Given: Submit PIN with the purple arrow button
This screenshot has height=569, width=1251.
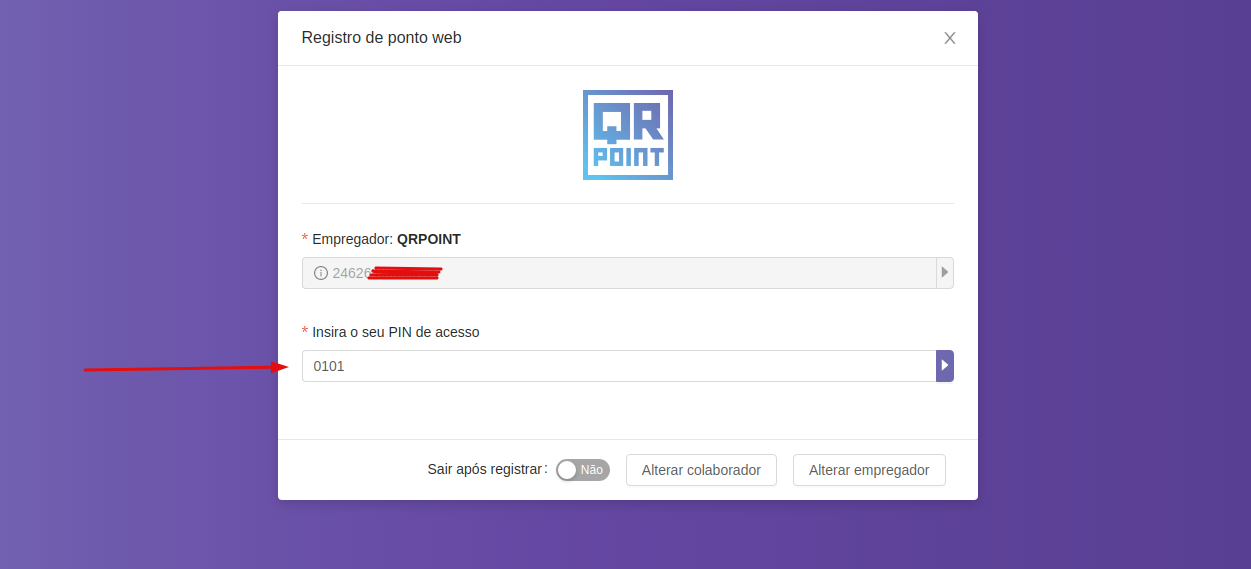Looking at the screenshot, I should (x=944, y=366).
